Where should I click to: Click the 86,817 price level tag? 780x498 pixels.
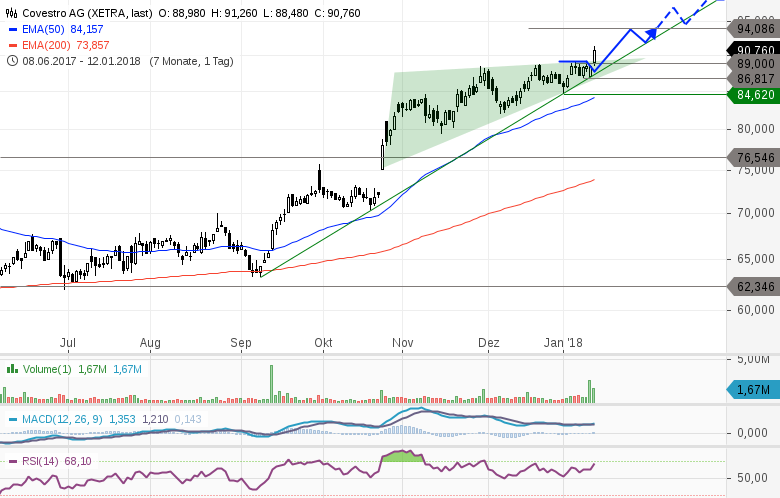pyautogui.click(x=753, y=79)
